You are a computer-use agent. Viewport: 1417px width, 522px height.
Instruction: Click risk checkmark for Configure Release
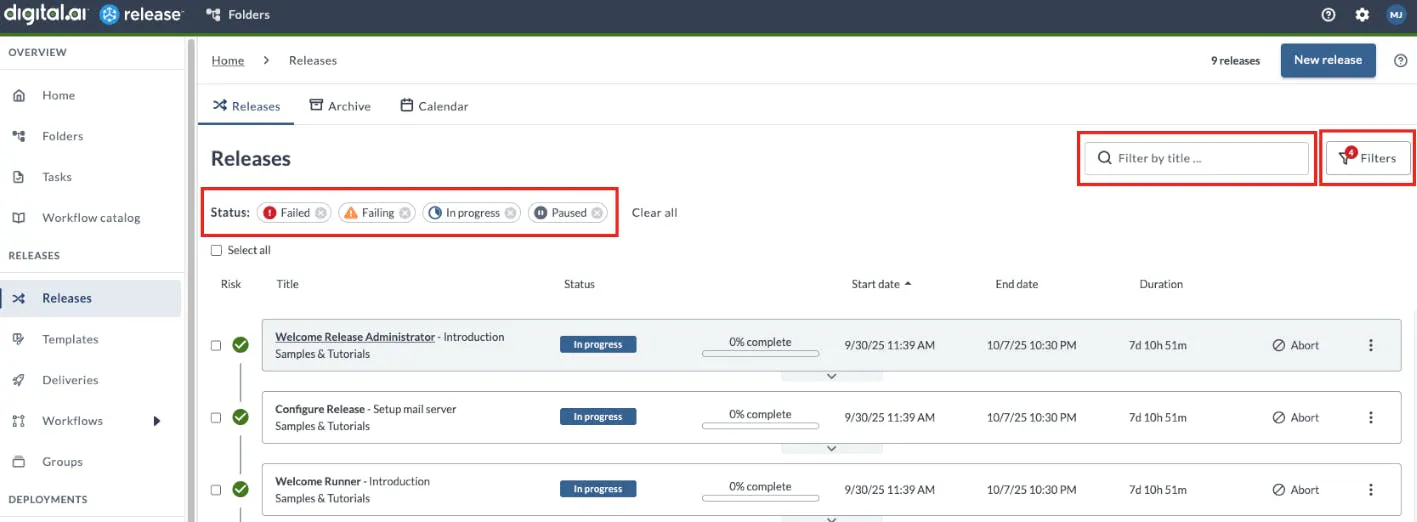click(240, 417)
